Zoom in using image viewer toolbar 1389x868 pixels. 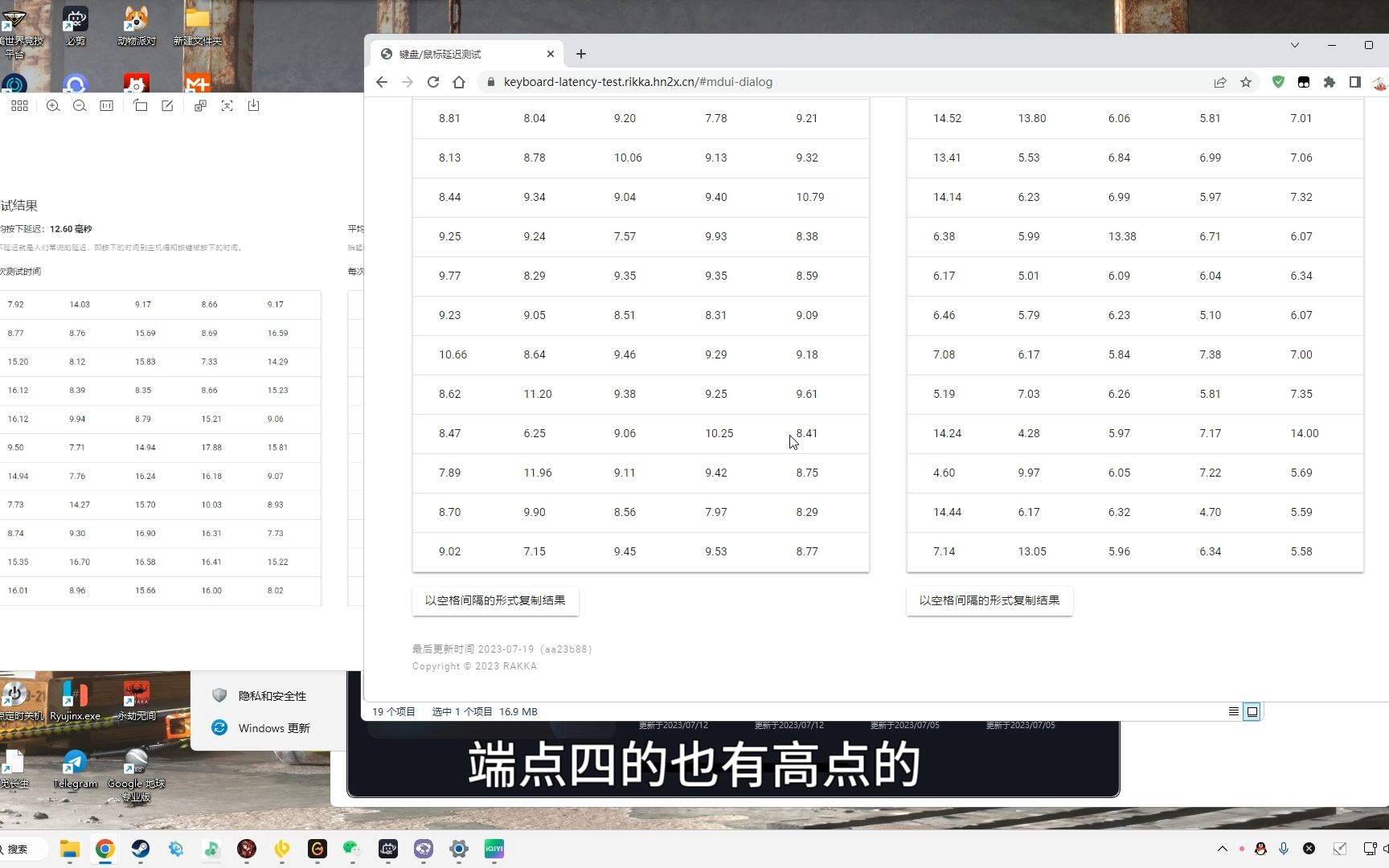[x=53, y=106]
